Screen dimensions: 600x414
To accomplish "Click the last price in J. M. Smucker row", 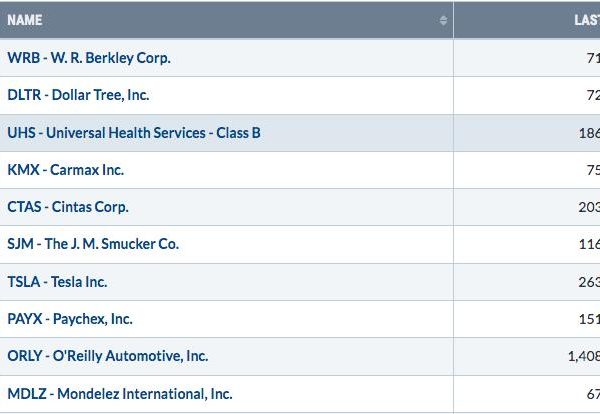I will pos(589,244).
